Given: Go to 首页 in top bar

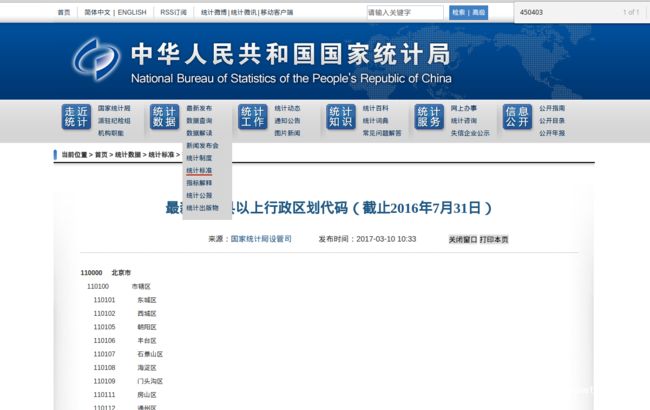Looking at the screenshot, I should 64,12.
